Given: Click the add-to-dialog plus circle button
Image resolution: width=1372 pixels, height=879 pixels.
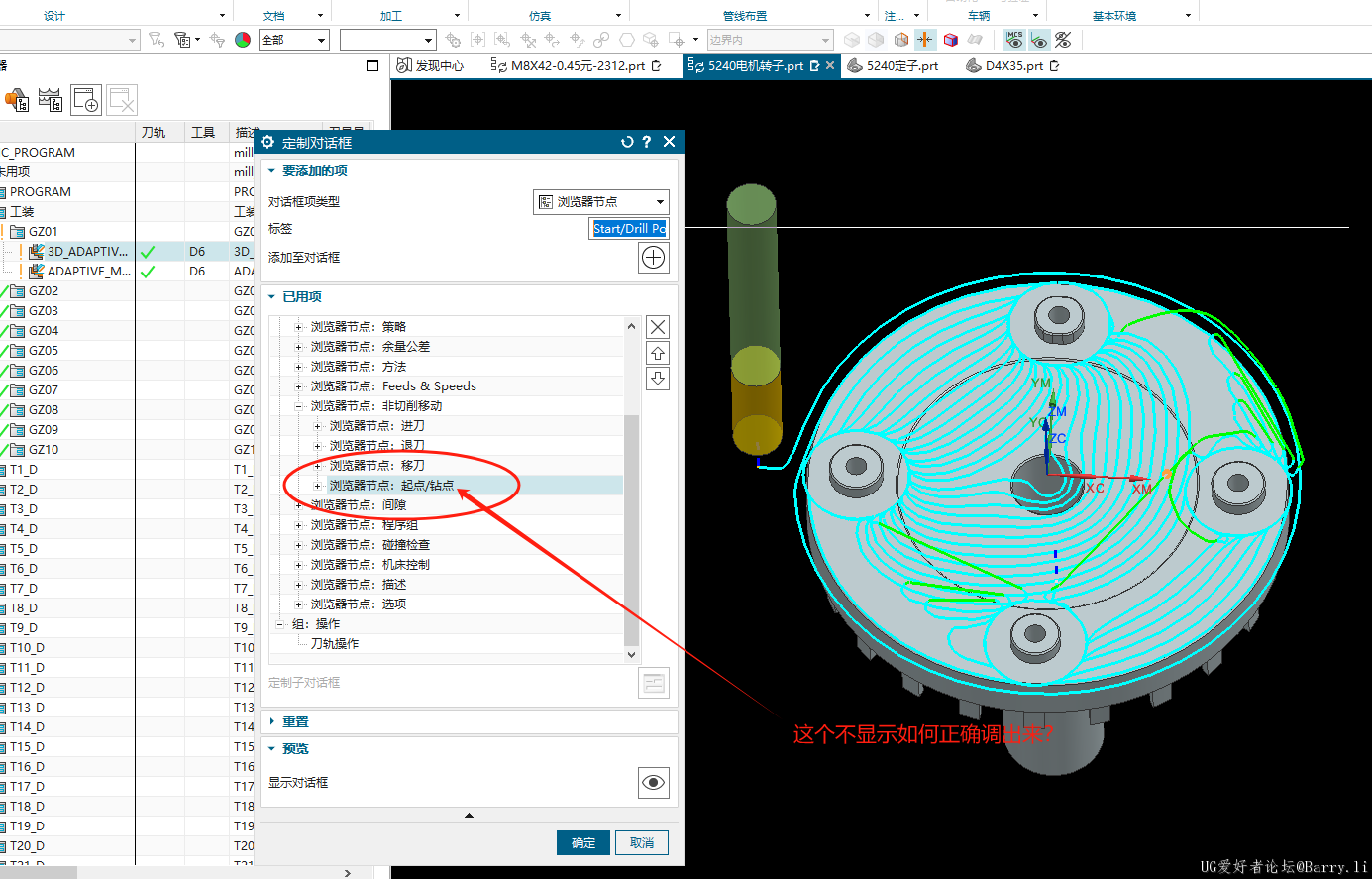Looking at the screenshot, I should coord(654,258).
